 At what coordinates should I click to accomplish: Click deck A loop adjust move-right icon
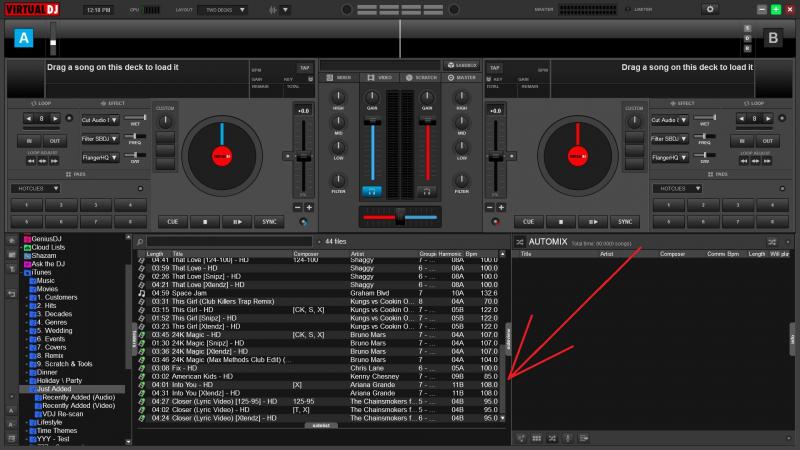54,161
